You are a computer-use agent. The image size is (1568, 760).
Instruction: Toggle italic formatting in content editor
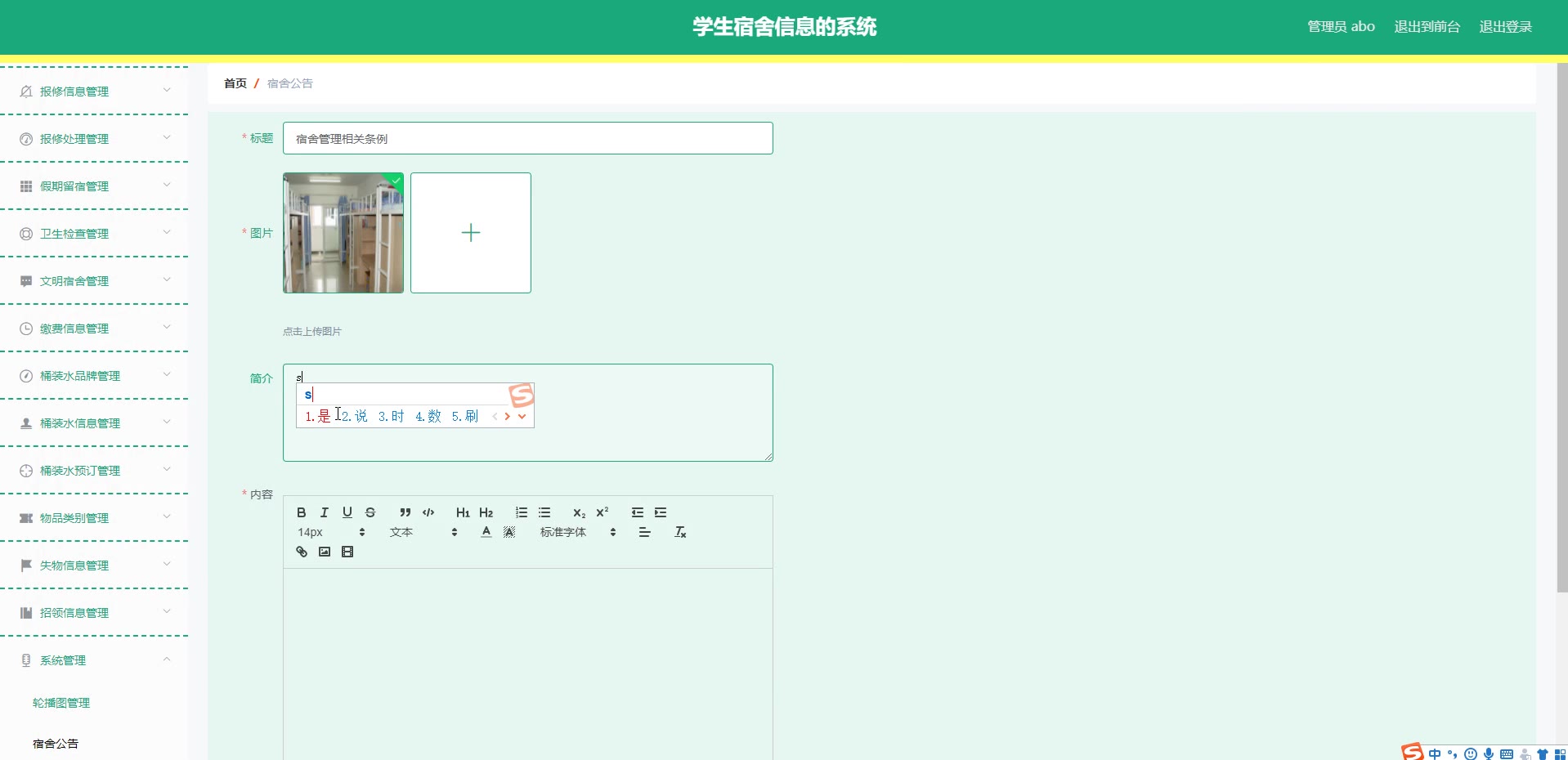pyautogui.click(x=325, y=512)
